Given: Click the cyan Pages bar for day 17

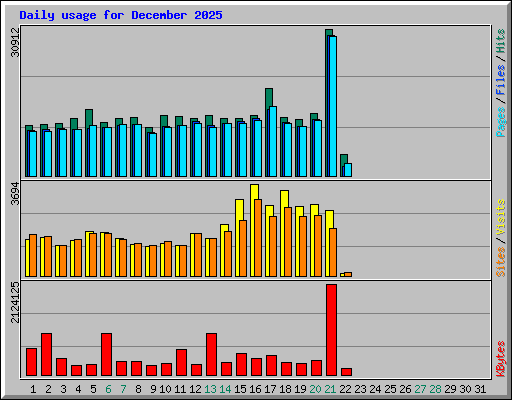Looking at the screenshot, I should [x=273, y=142].
